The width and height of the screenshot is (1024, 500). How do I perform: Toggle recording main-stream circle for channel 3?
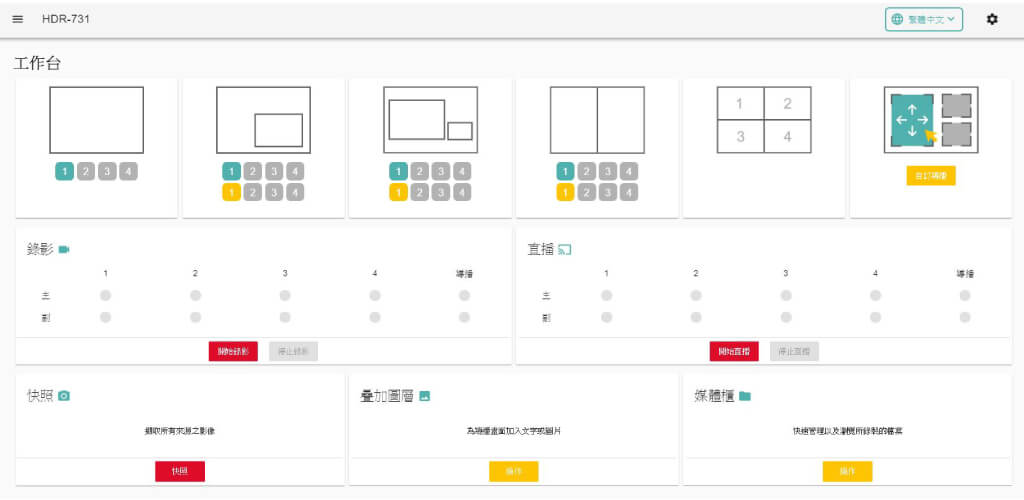pos(285,296)
